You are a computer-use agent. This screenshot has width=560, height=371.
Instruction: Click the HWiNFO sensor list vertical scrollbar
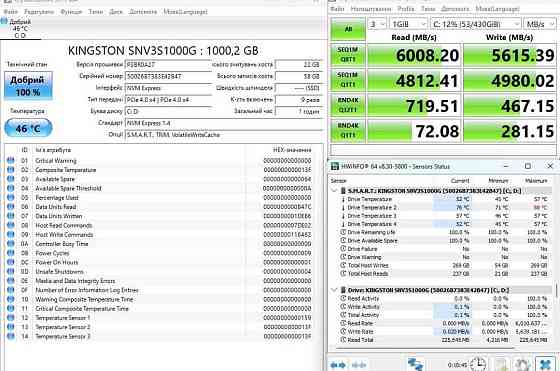point(556,290)
